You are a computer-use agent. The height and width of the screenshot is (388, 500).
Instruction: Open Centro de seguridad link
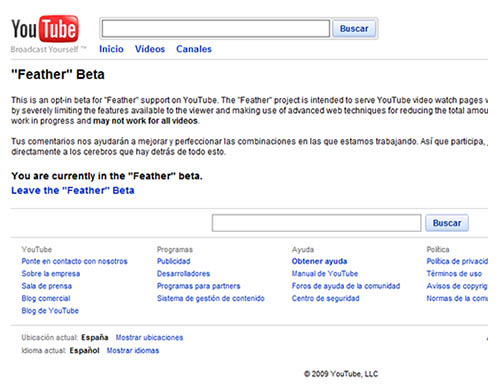coord(325,298)
